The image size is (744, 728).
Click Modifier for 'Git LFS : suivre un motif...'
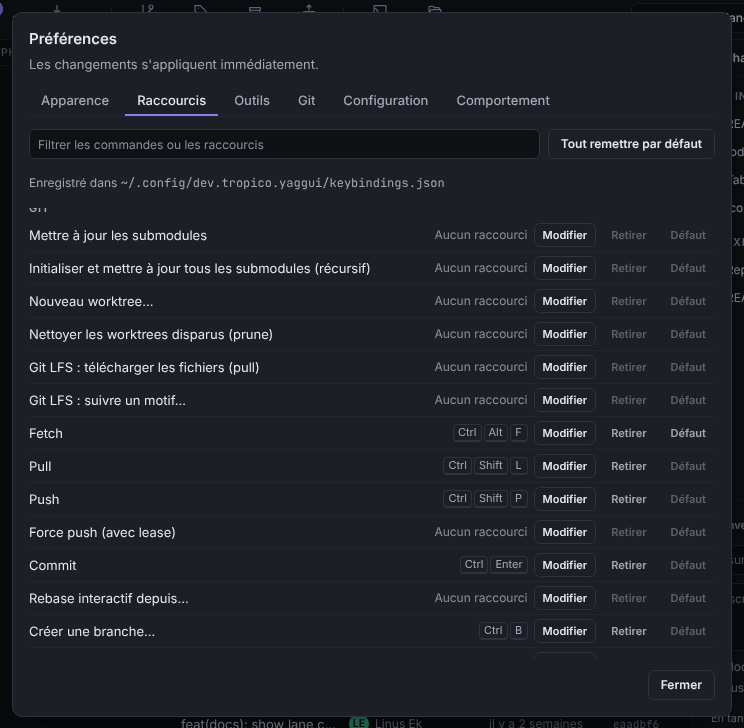[x=565, y=400]
